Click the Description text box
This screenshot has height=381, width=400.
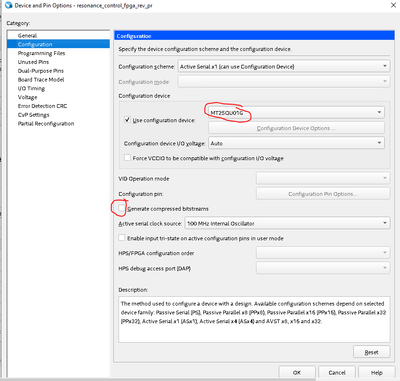tap(254, 319)
